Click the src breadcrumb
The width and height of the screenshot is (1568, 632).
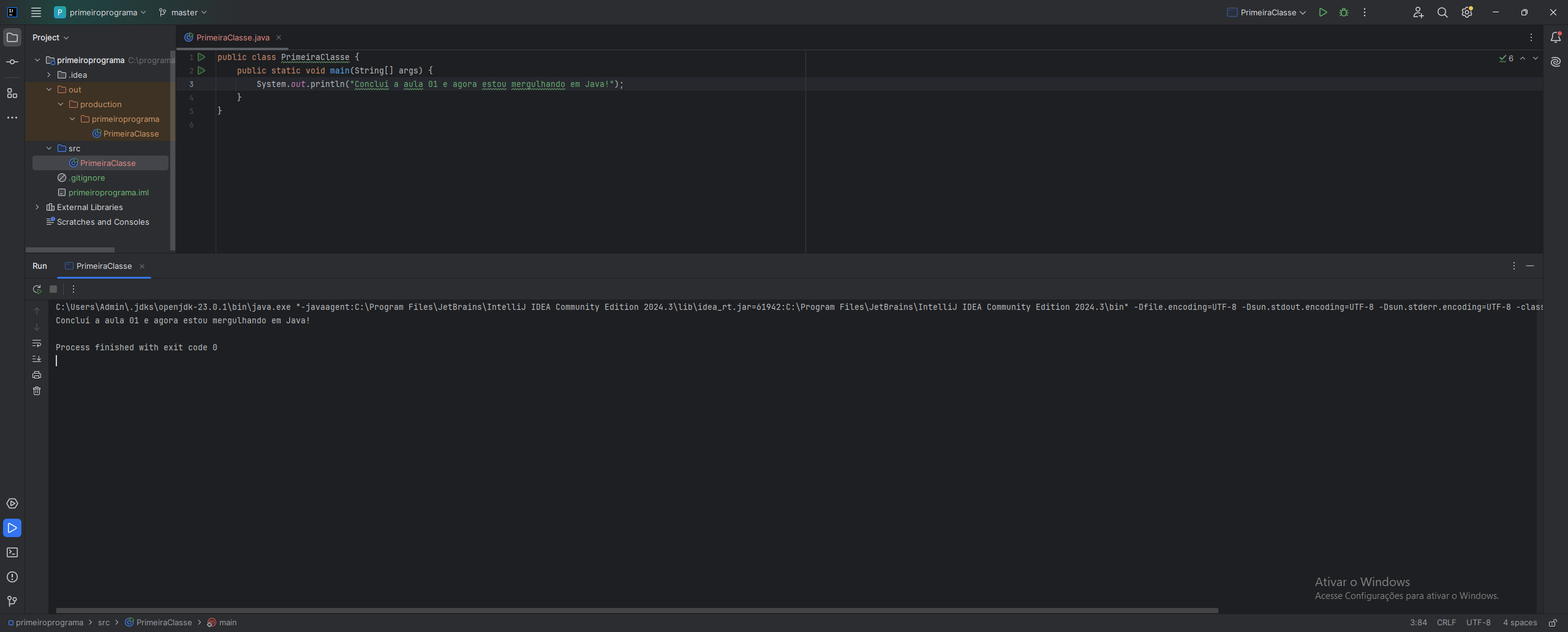[x=104, y=623]
